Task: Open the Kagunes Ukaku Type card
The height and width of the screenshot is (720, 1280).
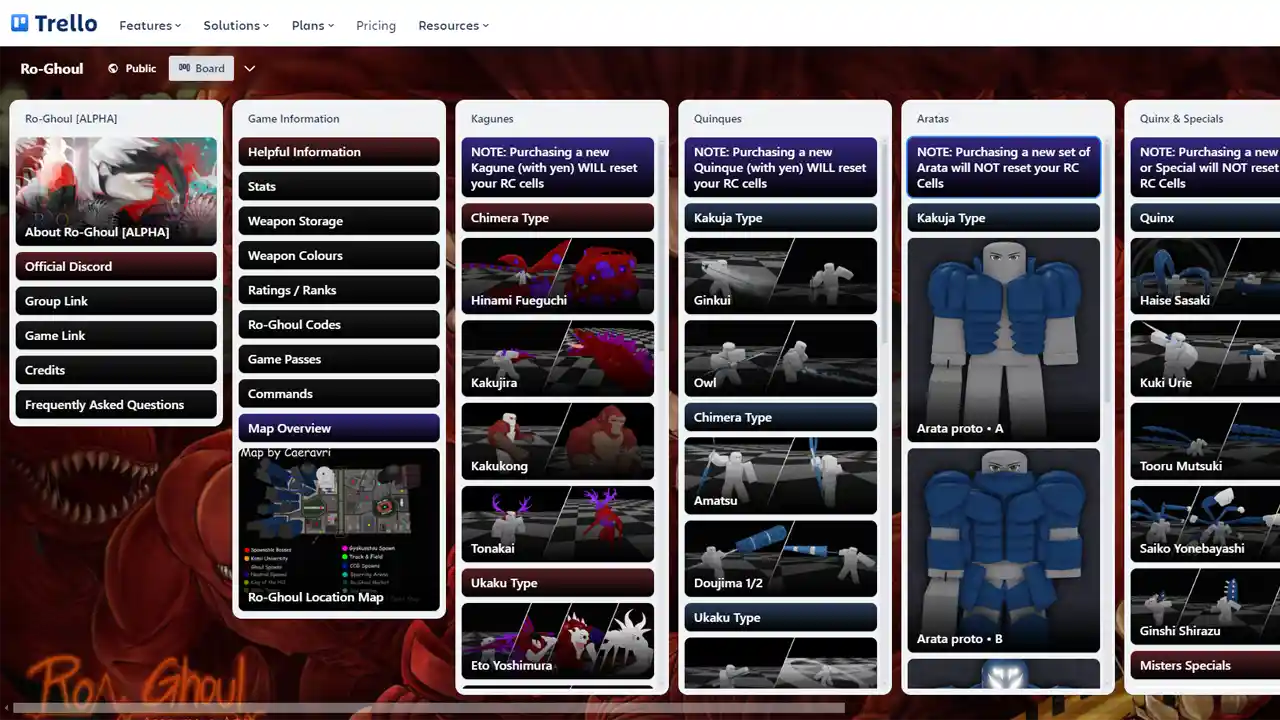Action: [x=558, y=583]
